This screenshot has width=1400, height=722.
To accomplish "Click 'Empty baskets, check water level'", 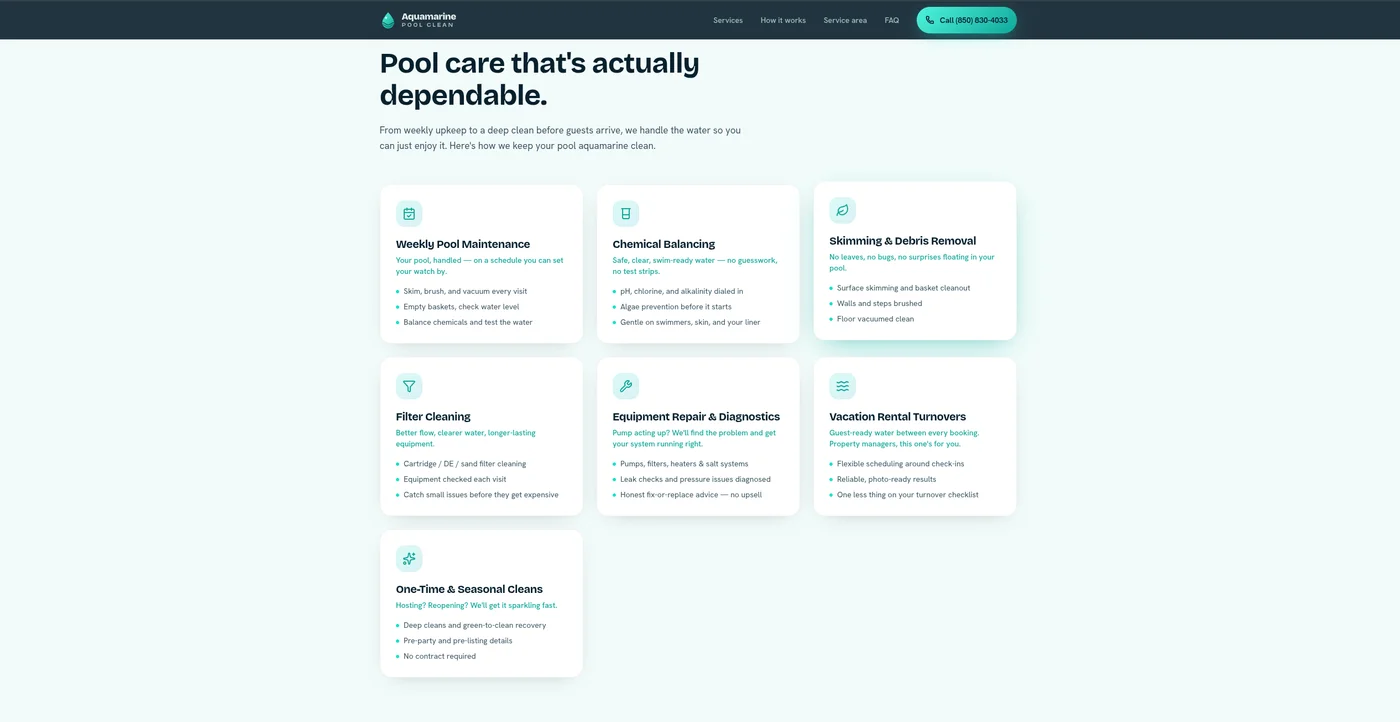I will (x=461, y=307).
